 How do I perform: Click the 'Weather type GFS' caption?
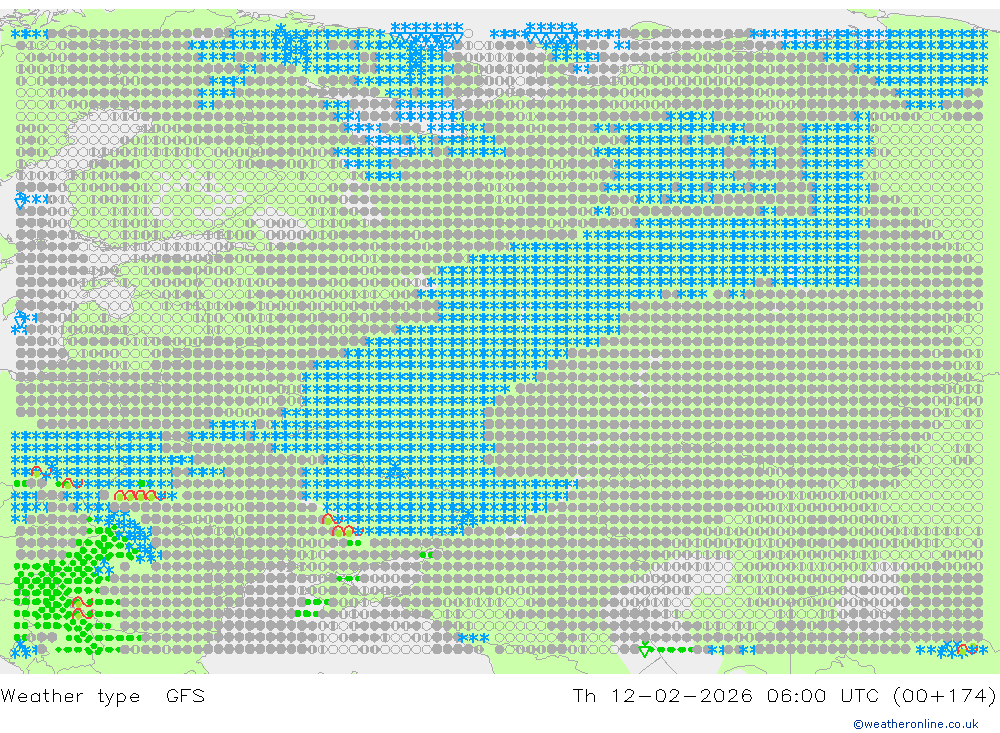[x=103, y=696]
